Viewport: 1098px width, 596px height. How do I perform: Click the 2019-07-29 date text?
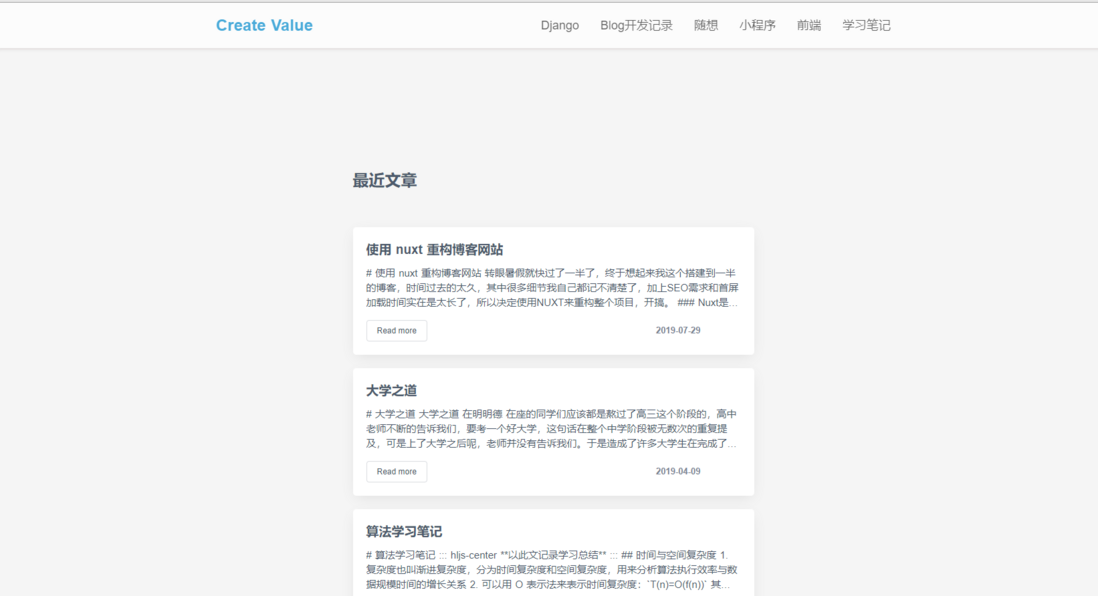pyautogui.click(x=678, y=331)
